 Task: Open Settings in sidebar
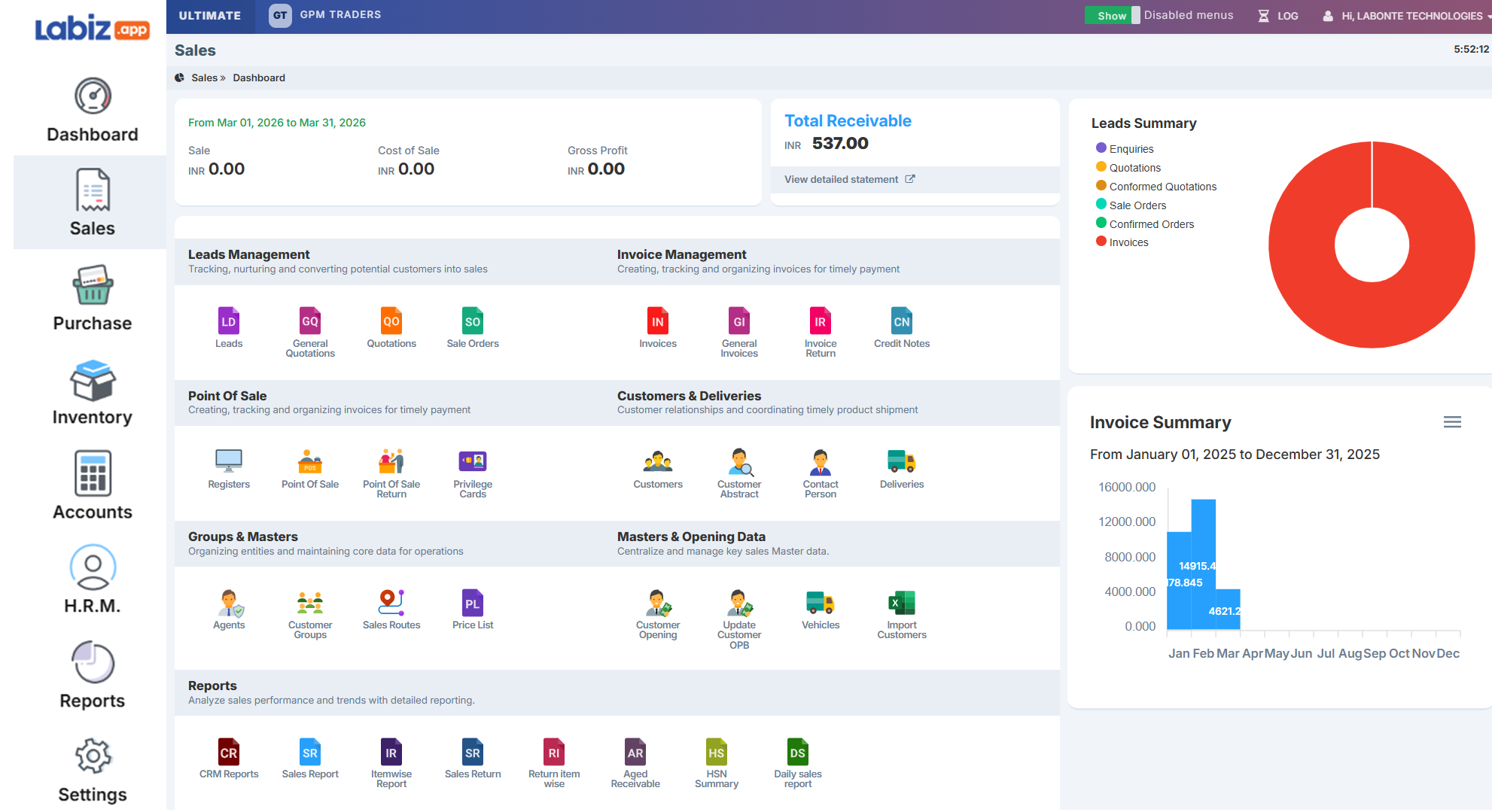pyautogui.click(x=93, y=770)
